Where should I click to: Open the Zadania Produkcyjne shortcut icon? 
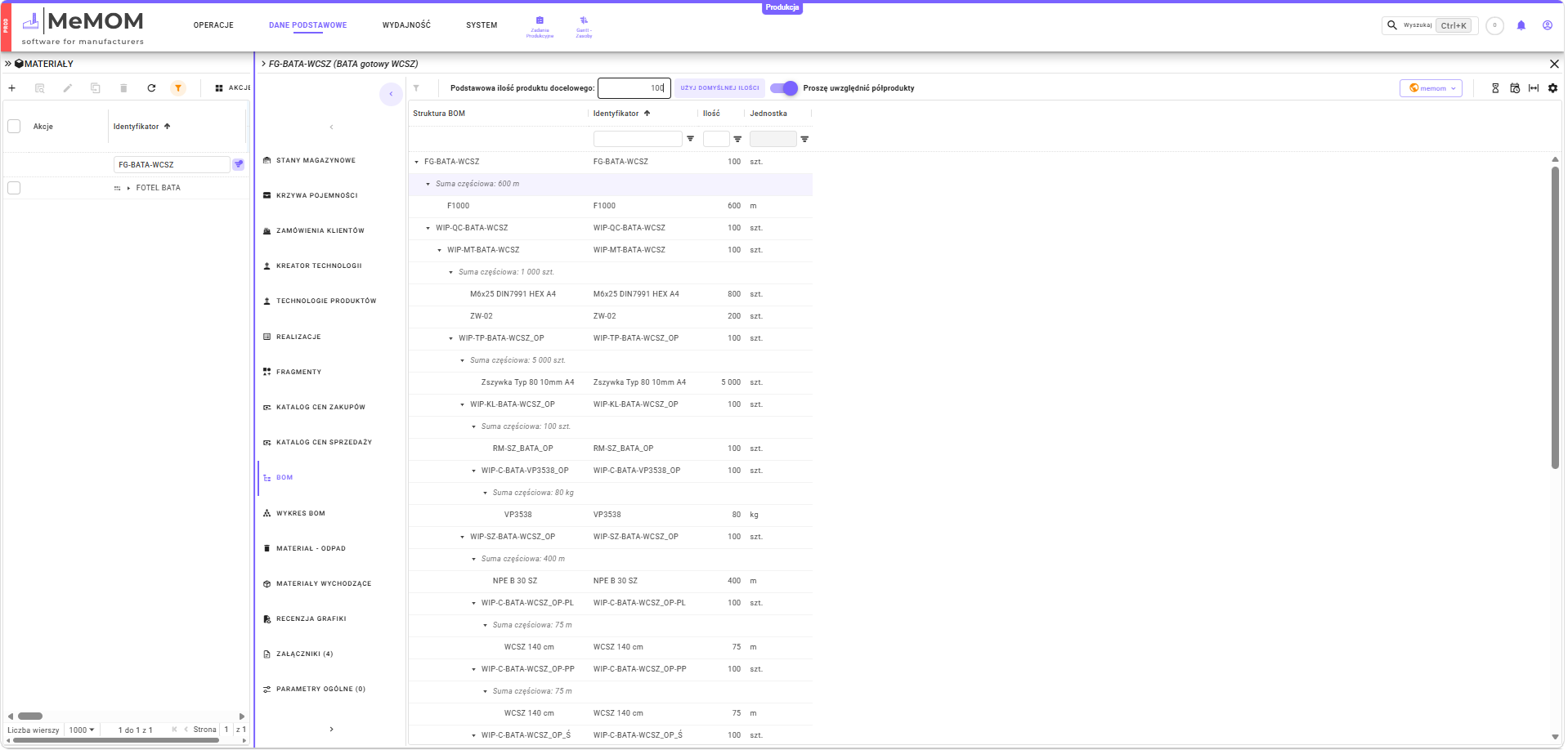pyautogui.click(x=540, y=26)
